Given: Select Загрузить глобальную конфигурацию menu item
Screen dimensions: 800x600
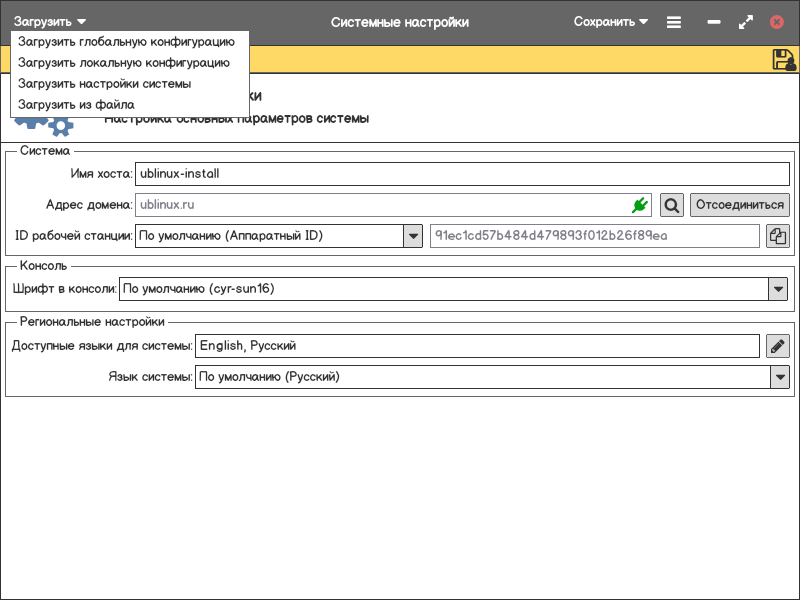Looking at the screenshot, I should [x=126, y=42].
